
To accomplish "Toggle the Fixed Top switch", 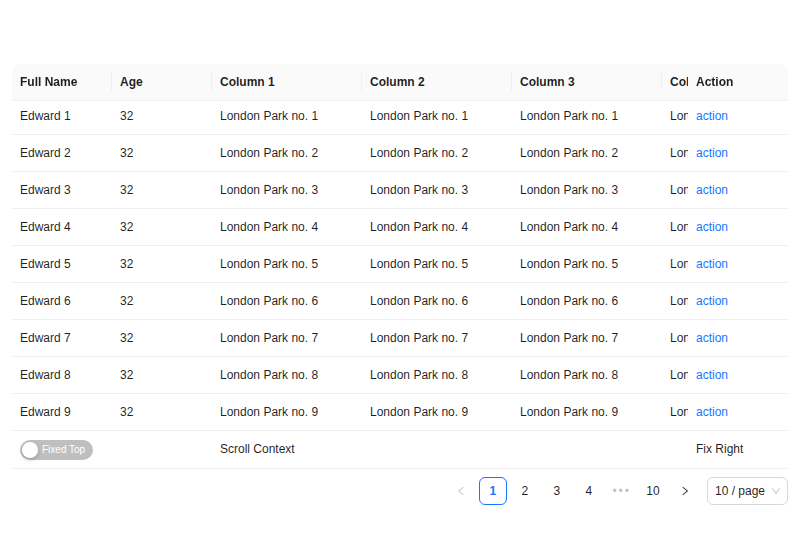I will tap(56, 450).
